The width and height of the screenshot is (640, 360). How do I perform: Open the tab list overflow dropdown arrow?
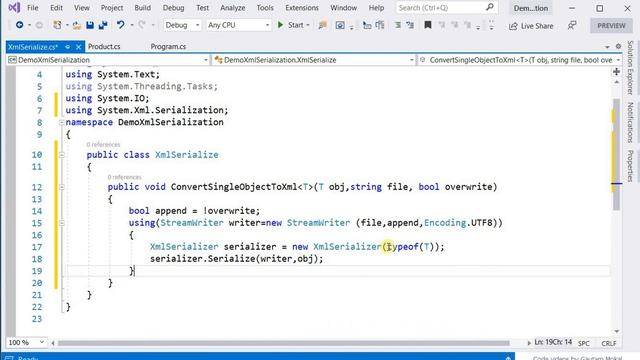click(607, 47)
